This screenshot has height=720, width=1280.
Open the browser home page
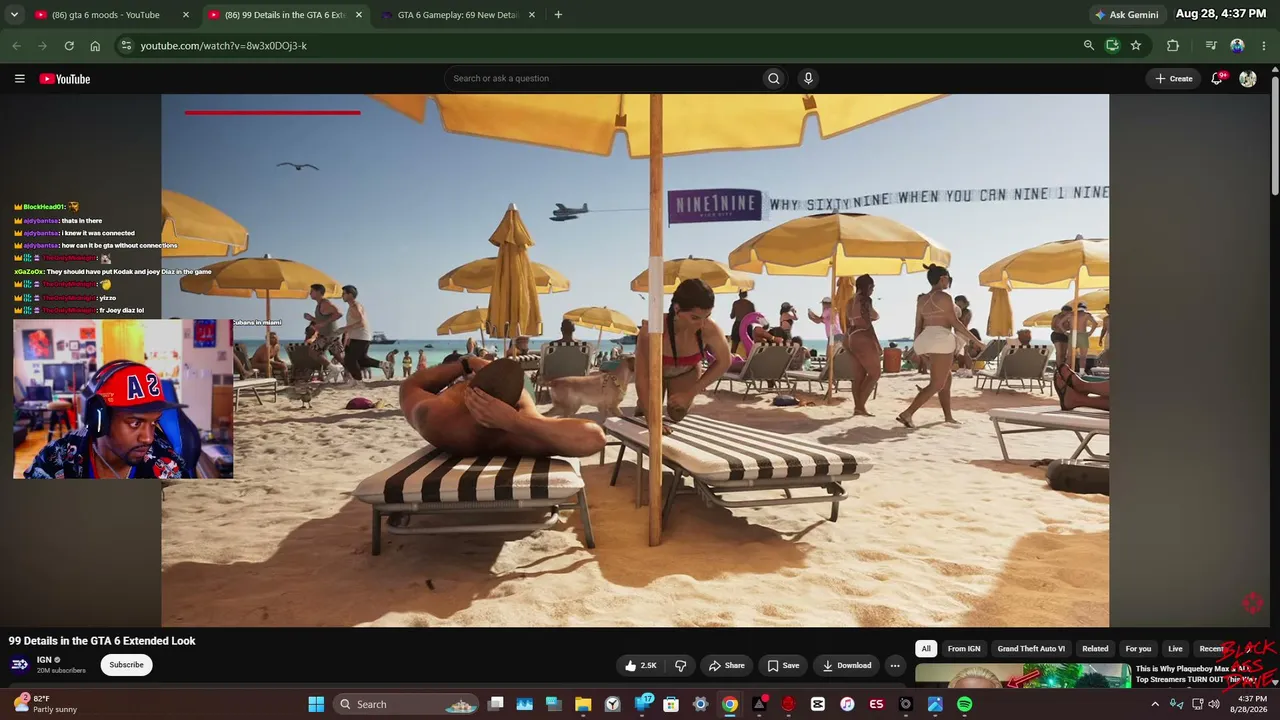95,46
